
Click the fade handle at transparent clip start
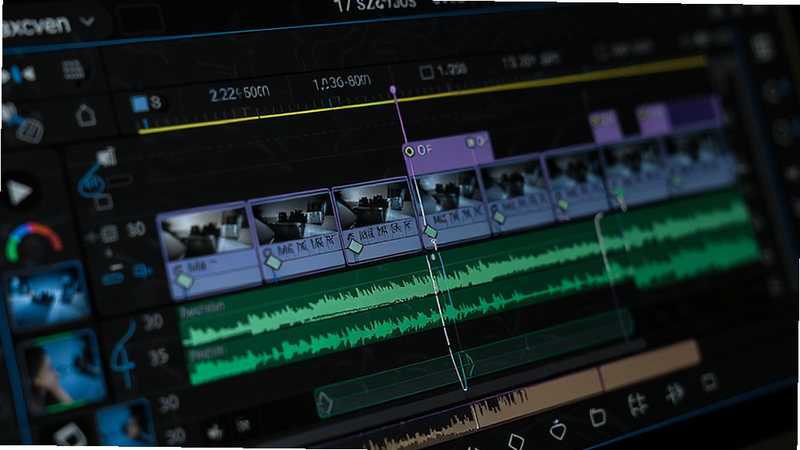324,402
